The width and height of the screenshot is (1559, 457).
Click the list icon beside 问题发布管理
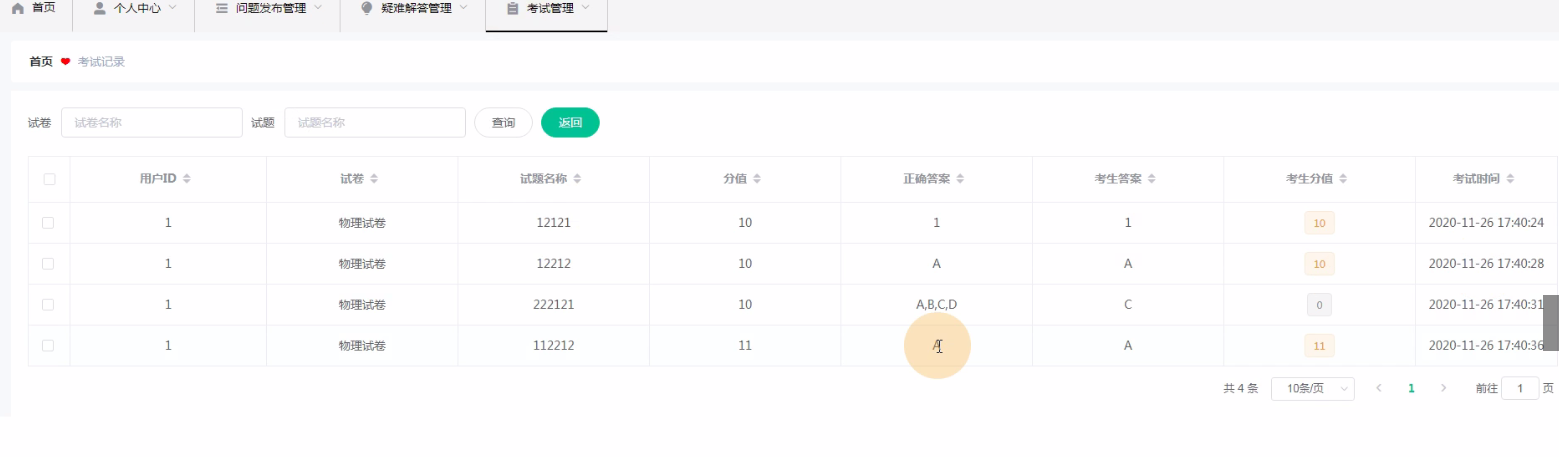222,8
